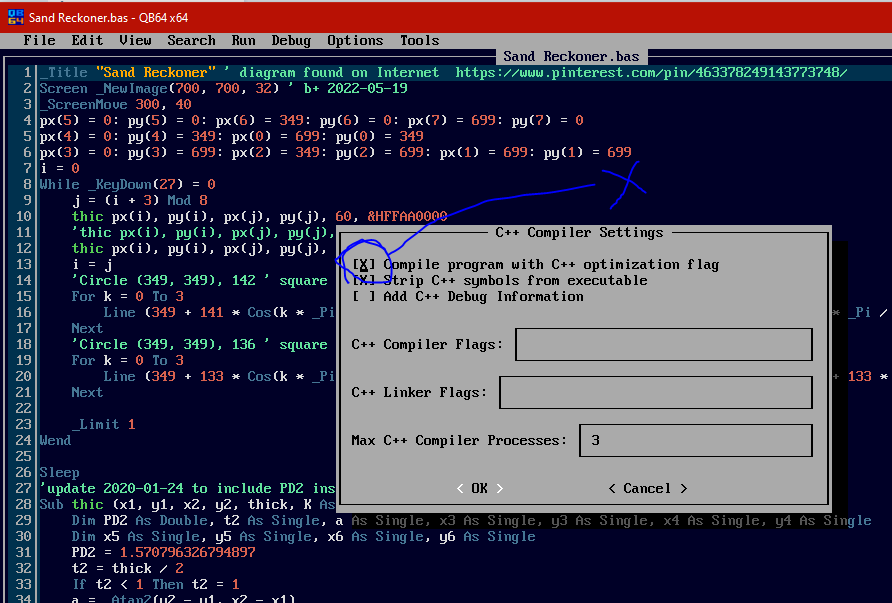892x603 pixels.
Task: Click the QB64 application icon in title bar
Action: [15, 17]
